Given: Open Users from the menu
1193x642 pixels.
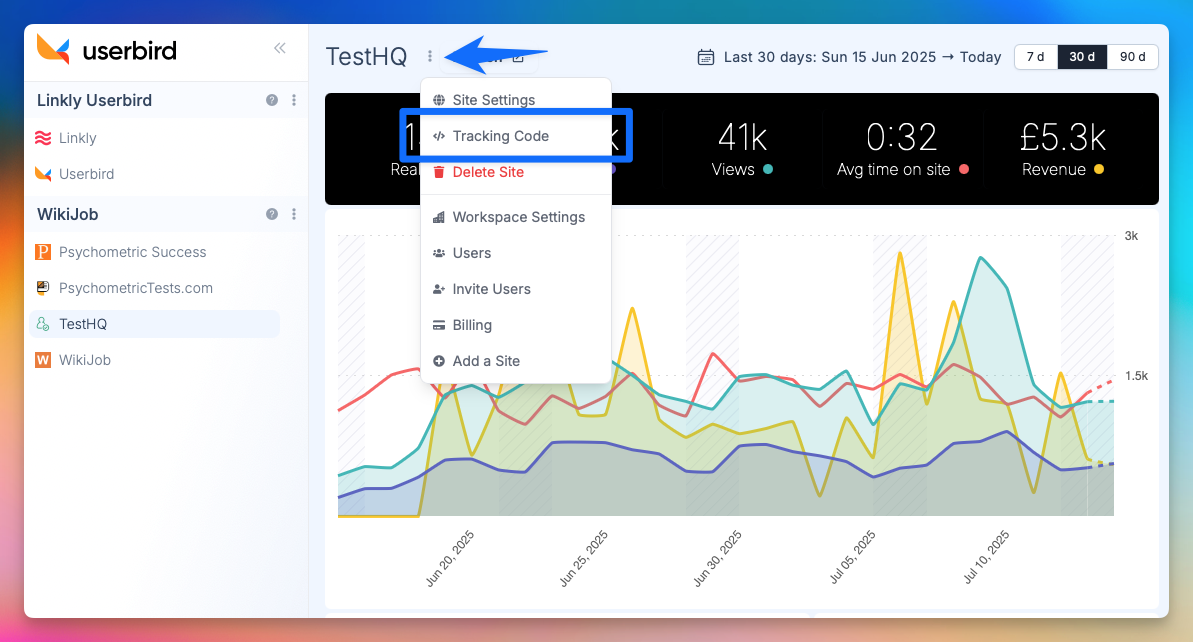Looking at the screenshot, I should [x=516, y=253].
